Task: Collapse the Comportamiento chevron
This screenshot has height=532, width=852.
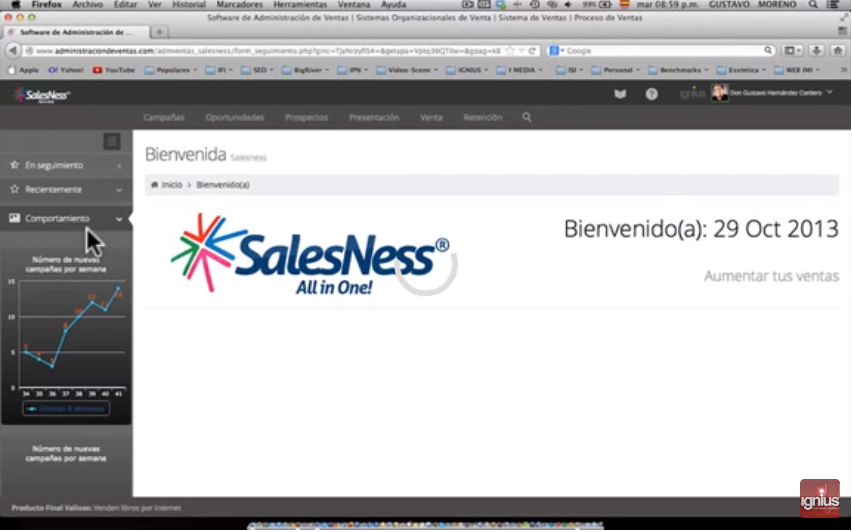Action: 119,219
